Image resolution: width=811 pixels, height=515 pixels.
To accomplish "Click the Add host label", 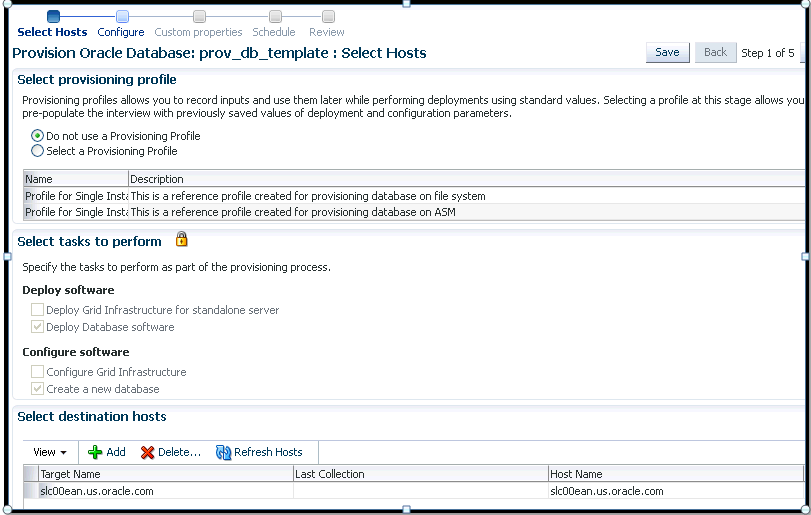I will 116,452.
